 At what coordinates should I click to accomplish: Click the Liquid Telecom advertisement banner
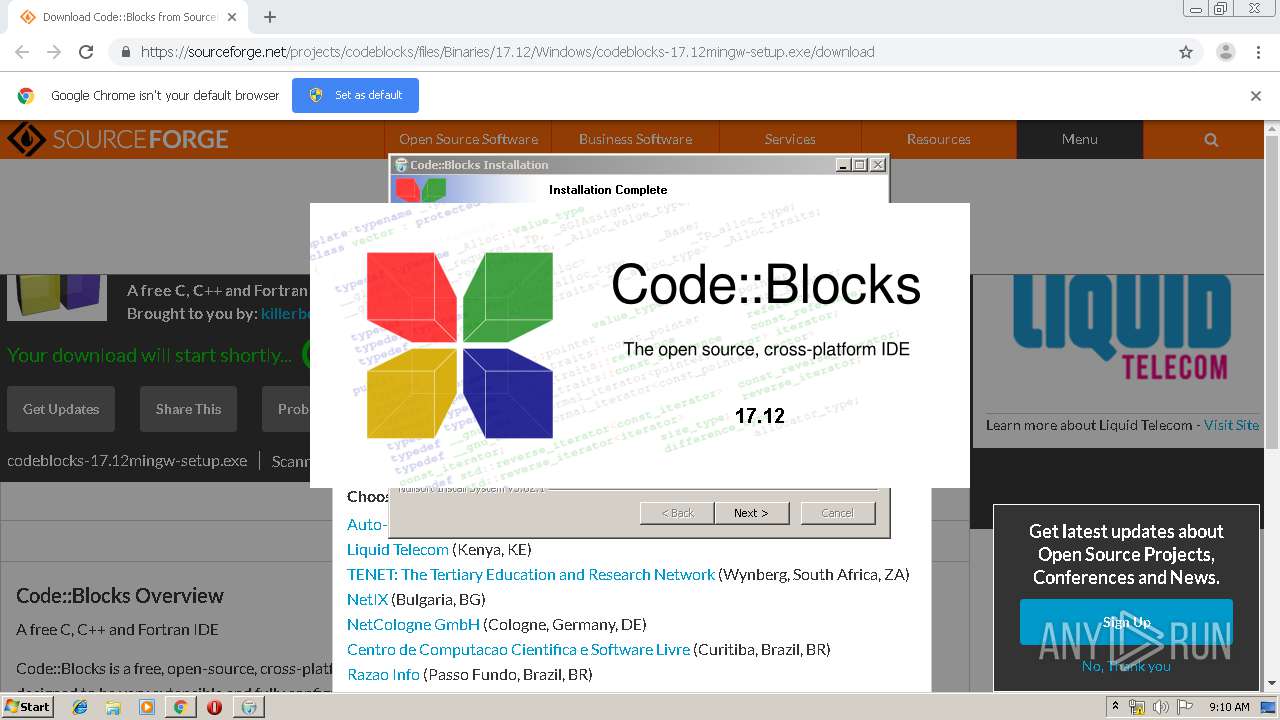point(1121,328)
